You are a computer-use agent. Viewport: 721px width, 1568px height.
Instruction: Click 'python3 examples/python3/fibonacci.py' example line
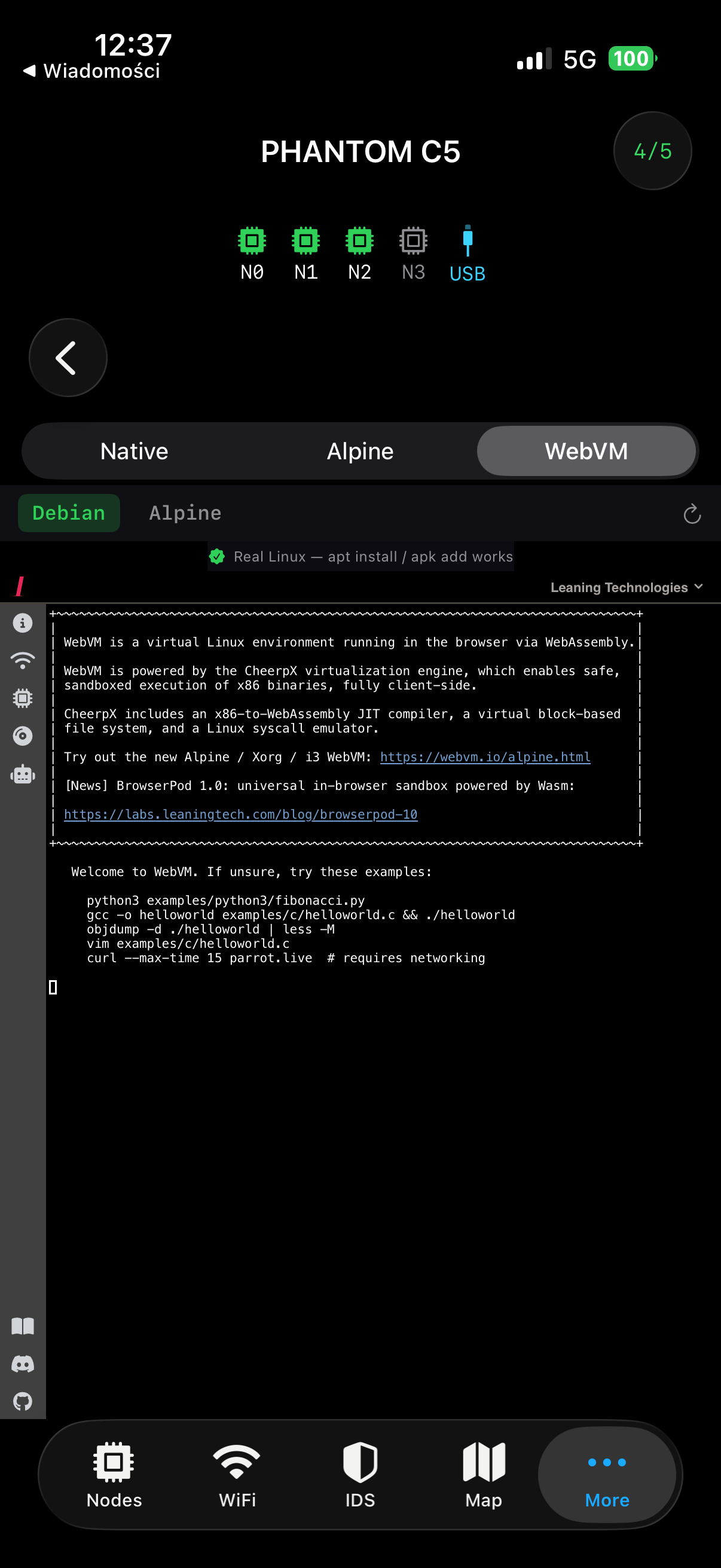coord(226,901)
